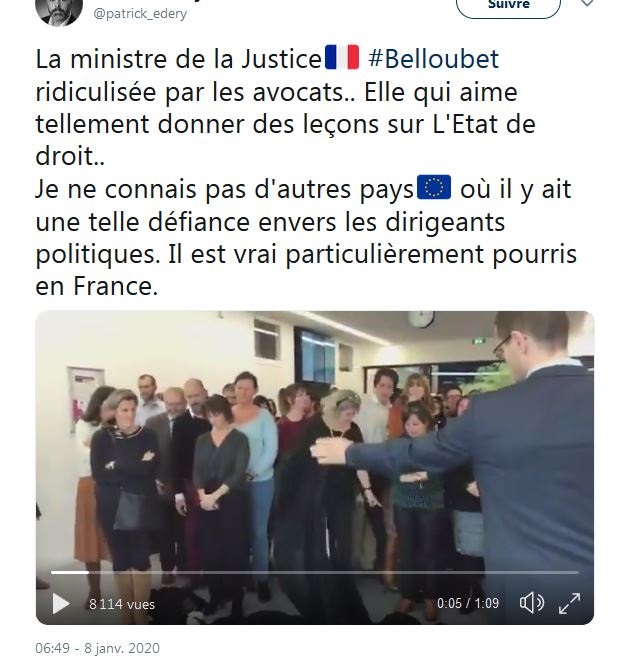Seek along the video progress bar
This screenshot has height=667, width=621.
pyautogui.click(x=315, y=573)
